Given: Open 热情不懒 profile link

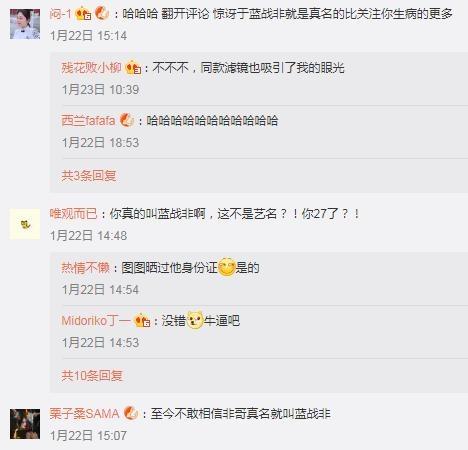Looking at the screenshot, I should coord(85,268).
